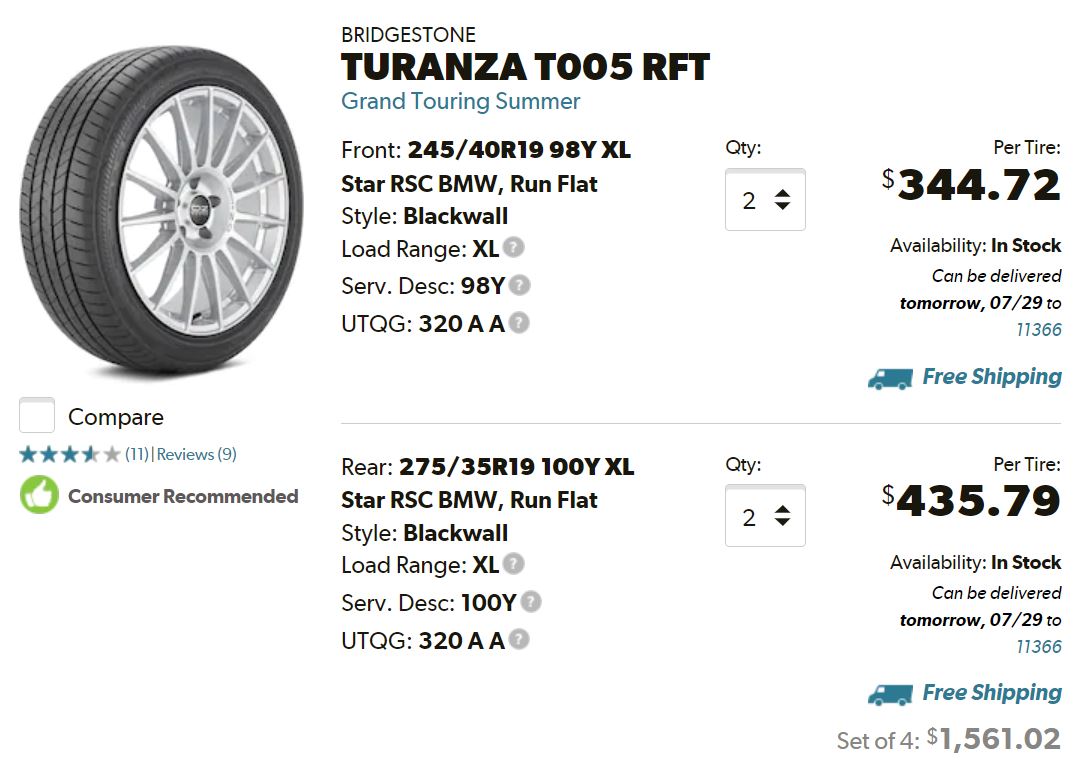This screenshot has width=1078, height=766.
Task: Click front tire free shipping truck icon
Action: 890,378
